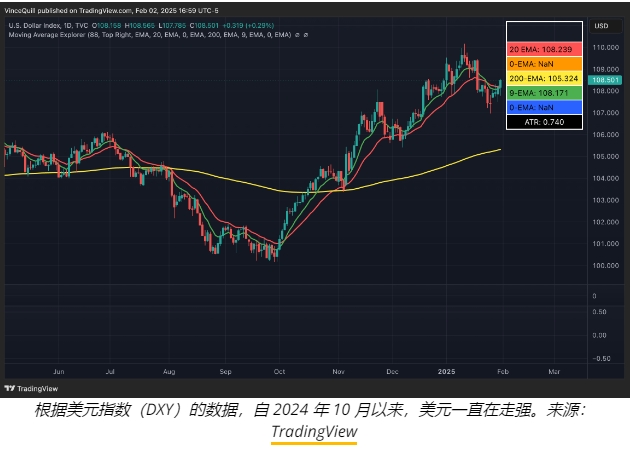
Task: Click the 101.000 price axis label
Action: click(605, 244)
